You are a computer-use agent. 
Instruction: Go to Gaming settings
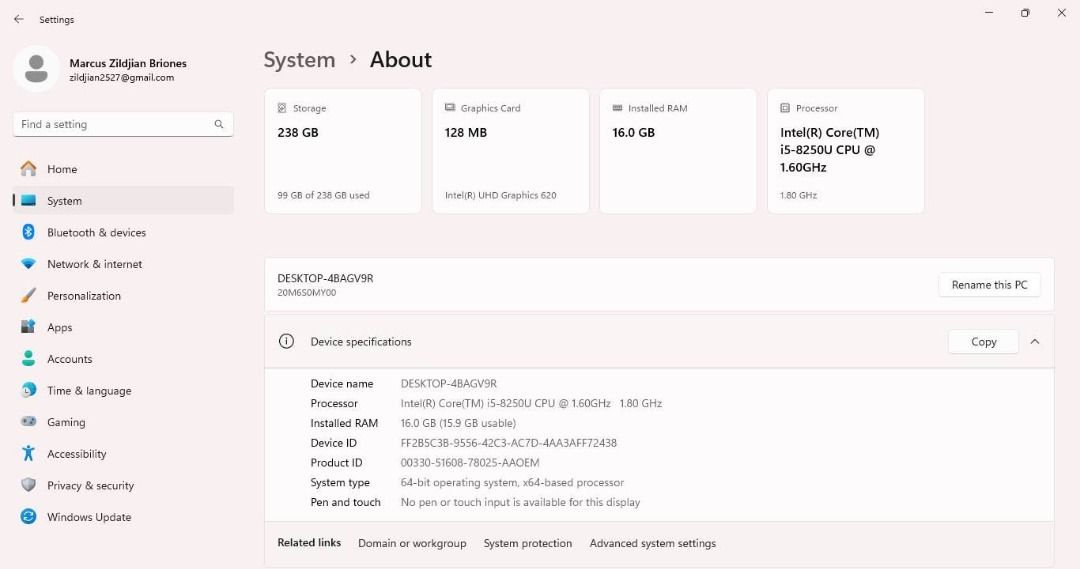[x=123, y=422]
